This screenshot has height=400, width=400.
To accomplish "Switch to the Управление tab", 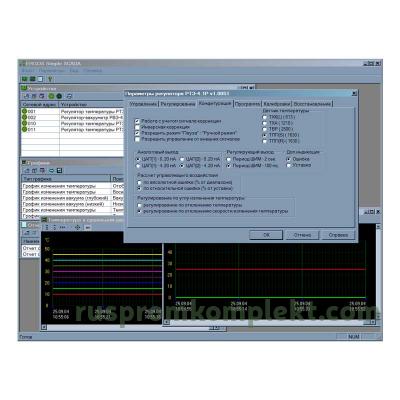I will tap(143, 104).
